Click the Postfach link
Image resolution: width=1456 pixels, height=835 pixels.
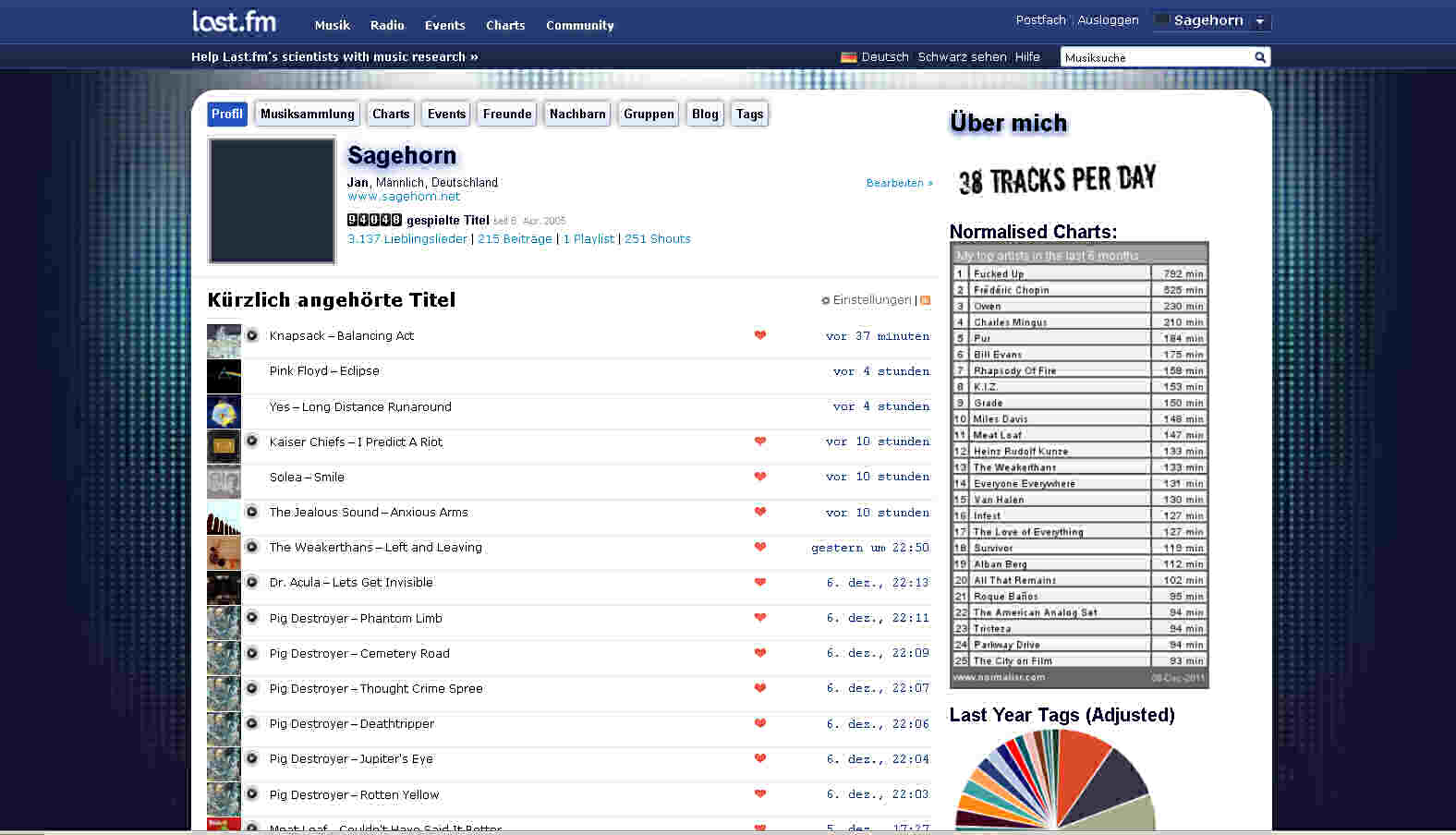coord(1040,20)
